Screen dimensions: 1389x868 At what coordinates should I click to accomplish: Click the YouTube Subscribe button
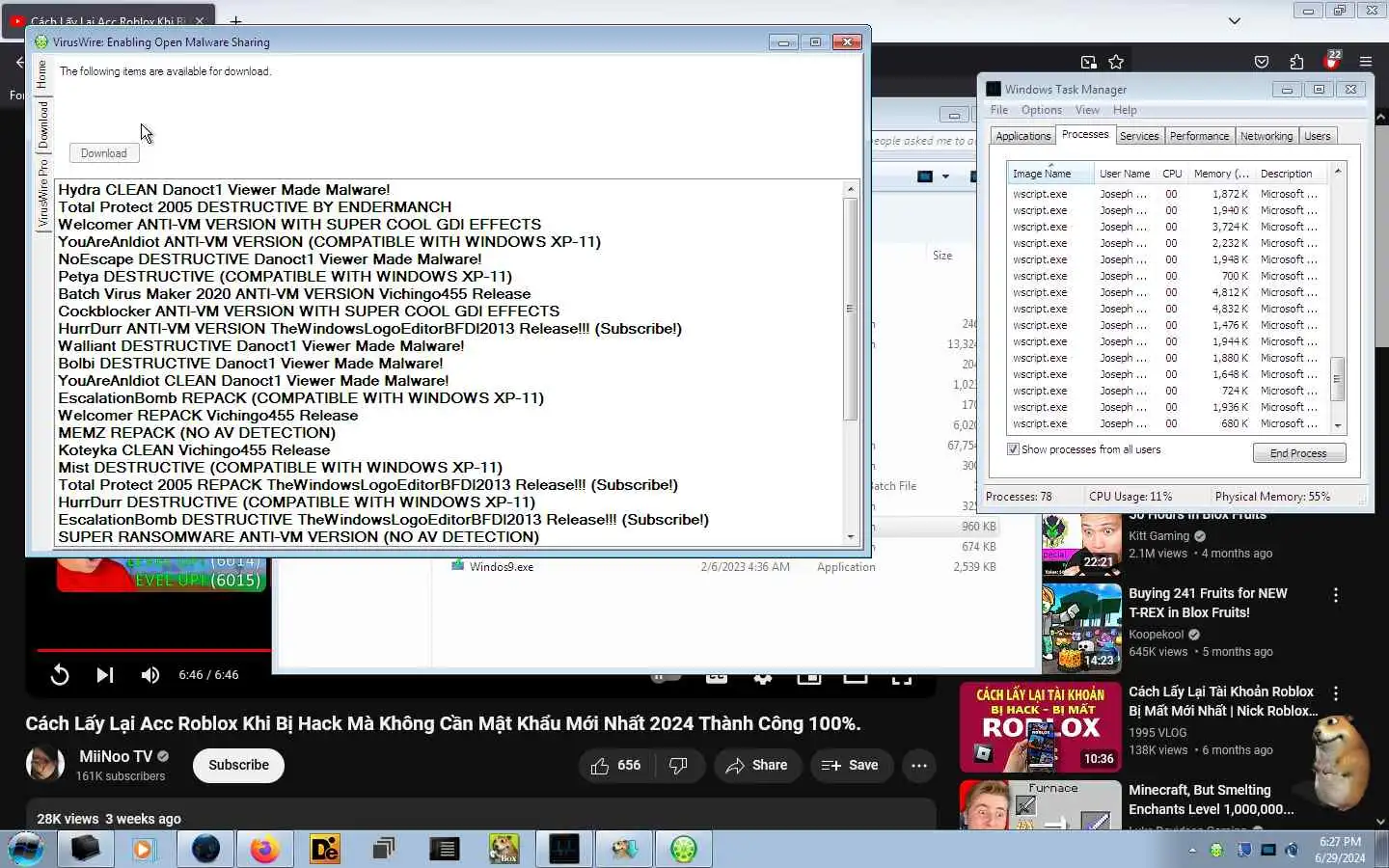(x=238, y=765)
